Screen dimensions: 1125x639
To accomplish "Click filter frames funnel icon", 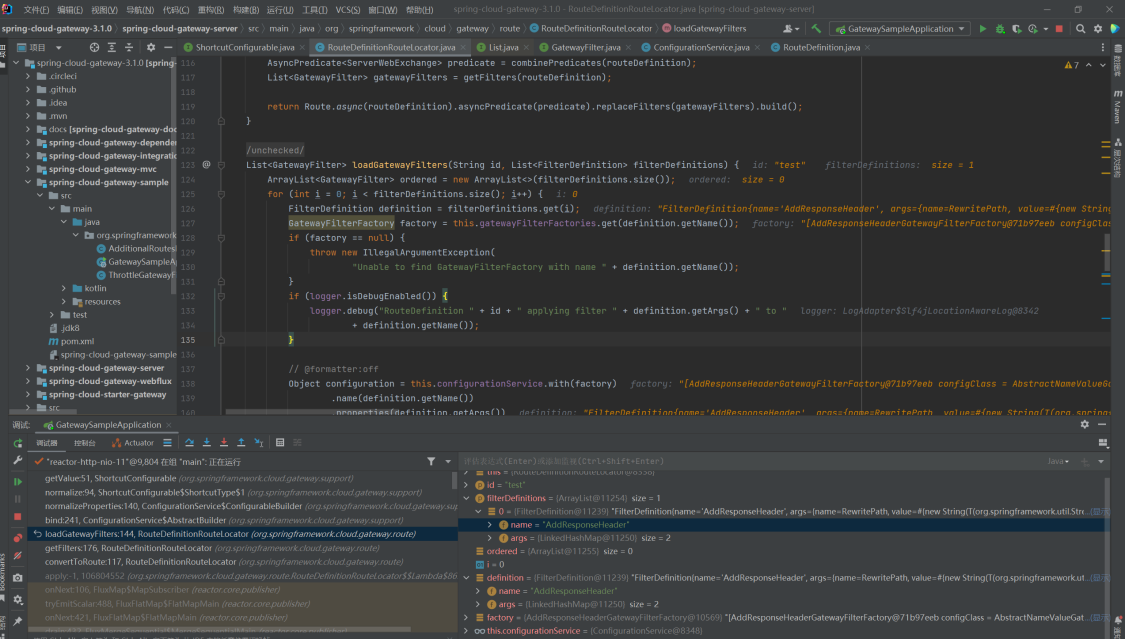I will pyautogui.click(x=431, y=461).
